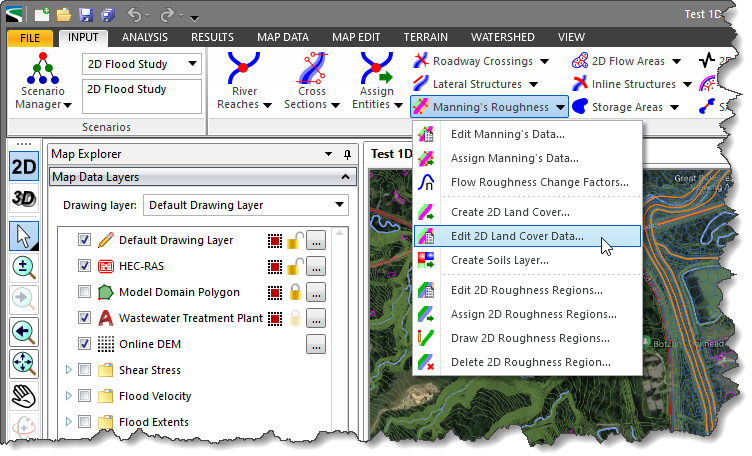Select the zoom in/out magnifier tool
The width and height of the screenshot is (752, 456).
24,268
